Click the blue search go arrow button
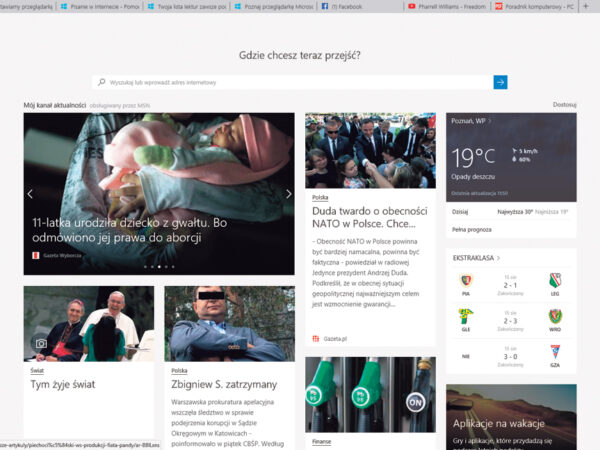The image size is (600, 450). pos(500,82)
